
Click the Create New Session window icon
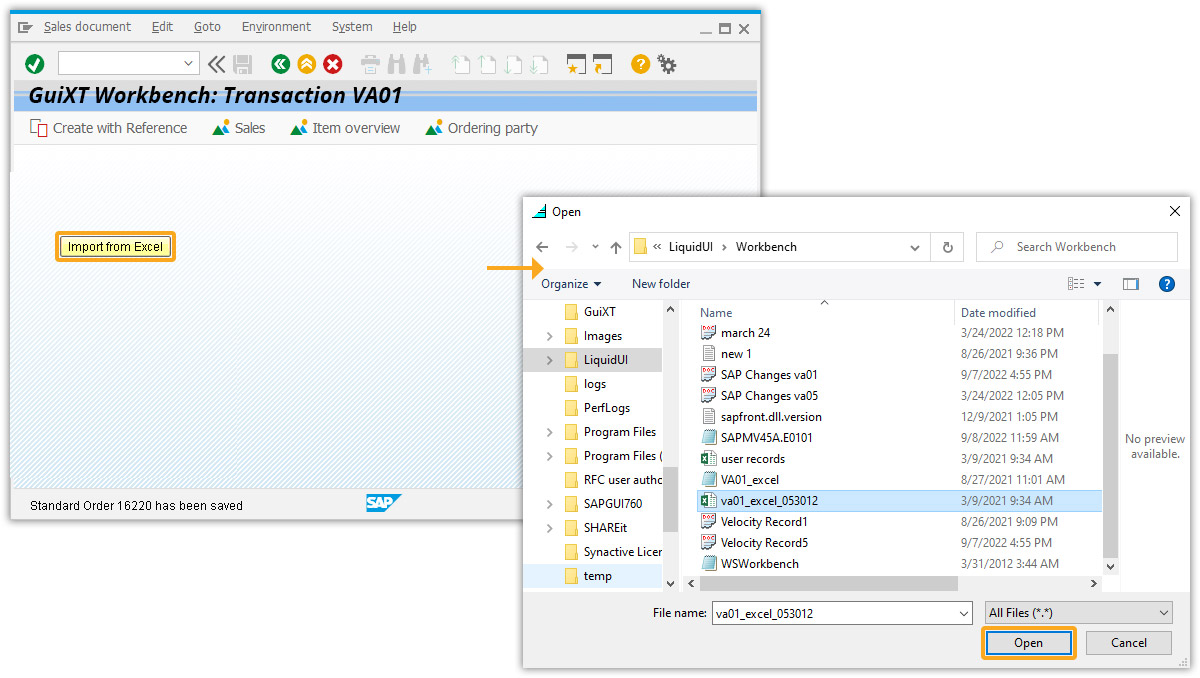pos(575,65)
